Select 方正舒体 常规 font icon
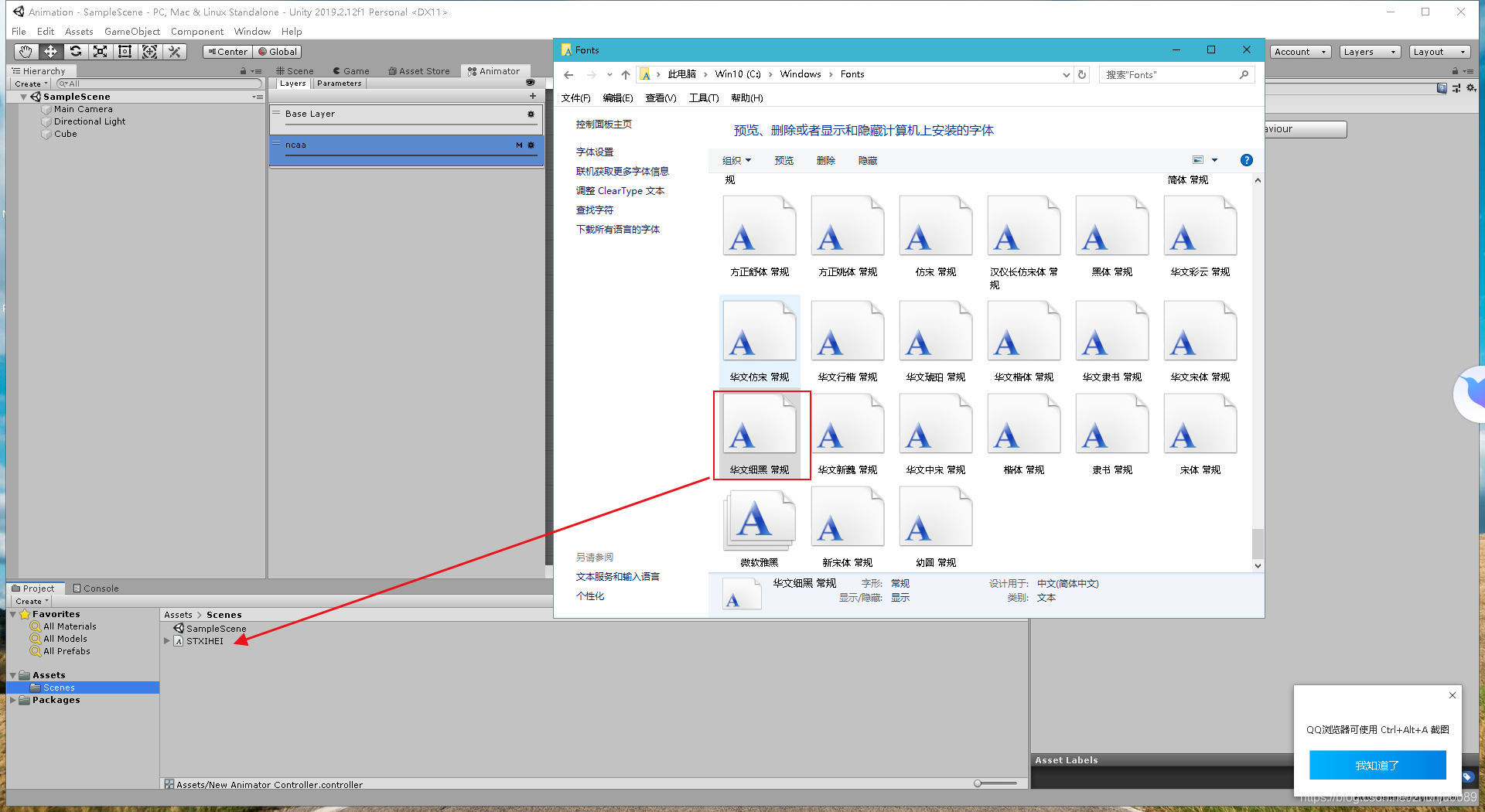This screenshot has width=1485, height=812. coord(760,236)
